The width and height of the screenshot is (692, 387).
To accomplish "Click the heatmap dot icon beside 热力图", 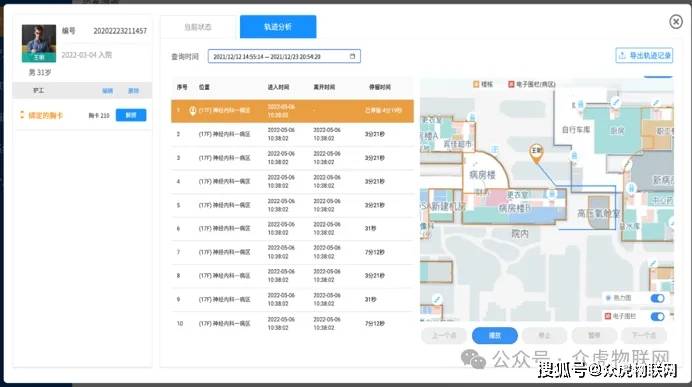I will point(608,298).
